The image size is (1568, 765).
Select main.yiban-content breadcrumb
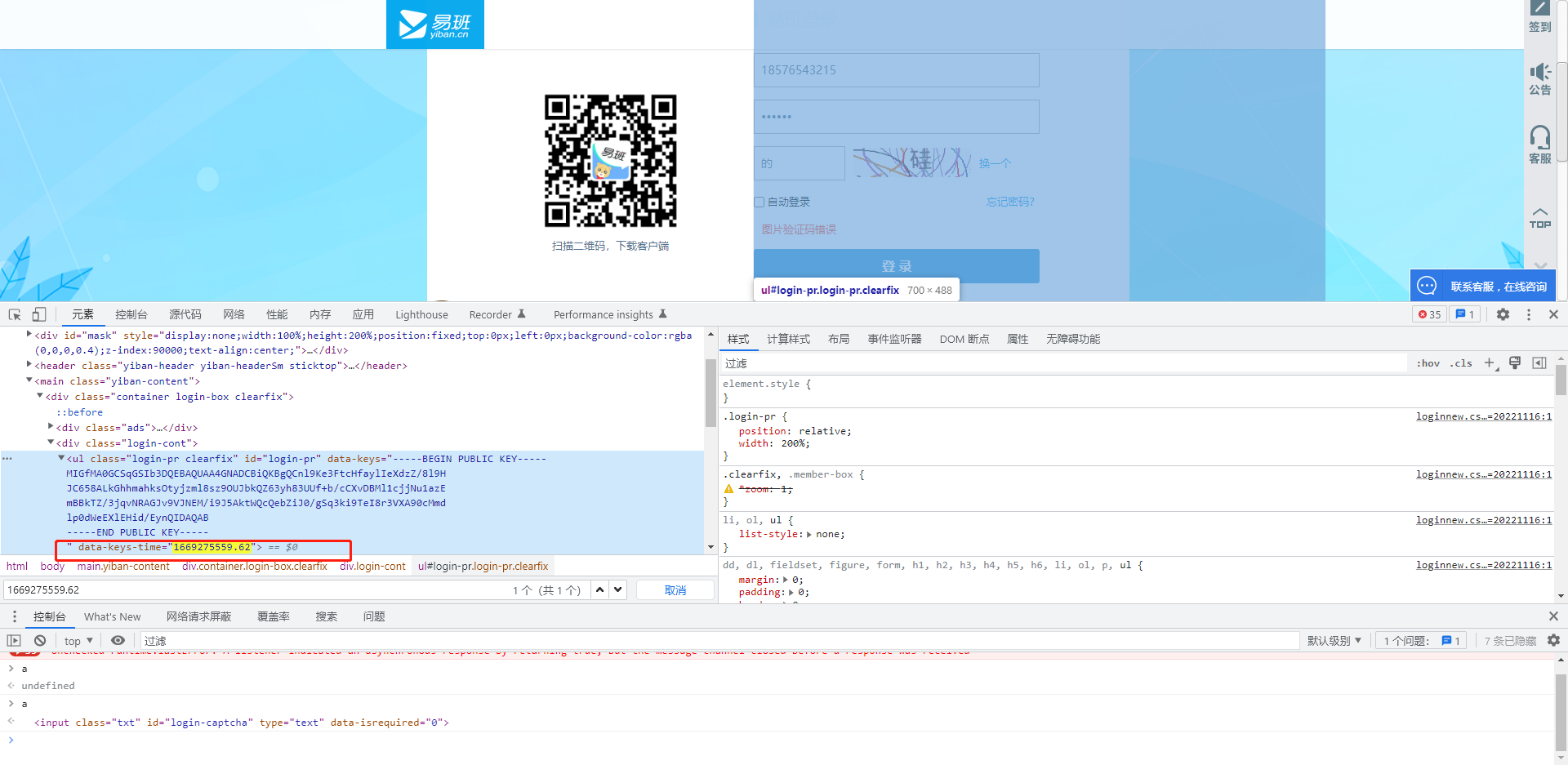coord(123,566)
